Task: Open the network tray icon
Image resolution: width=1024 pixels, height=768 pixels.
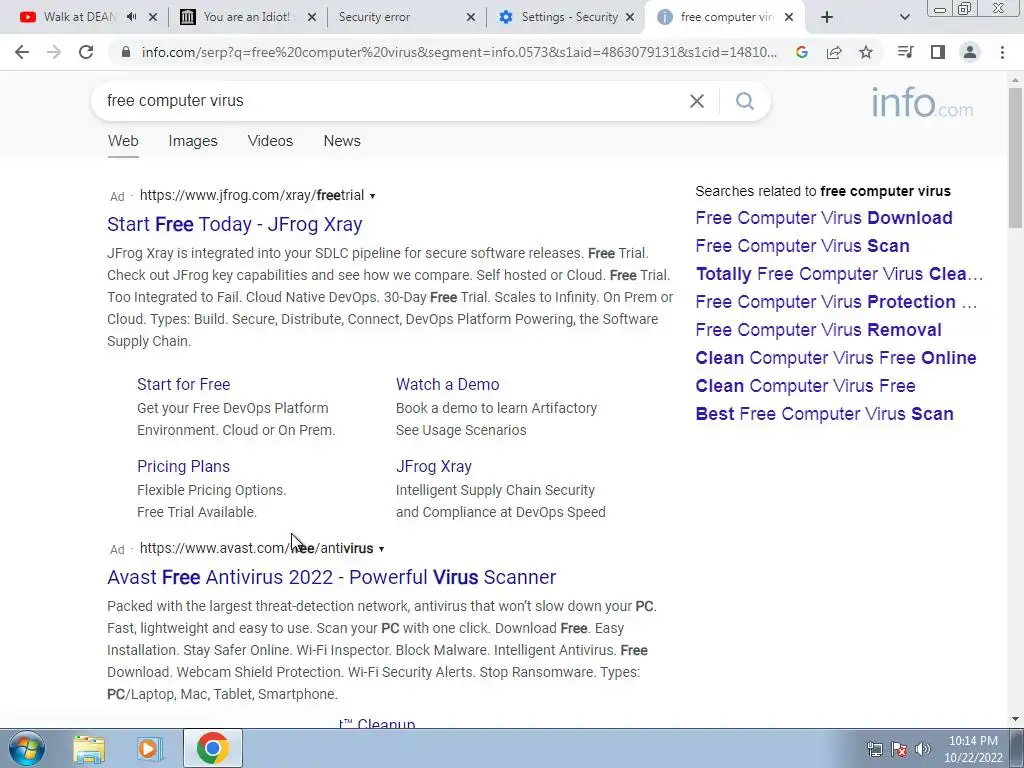Action: 874,749
